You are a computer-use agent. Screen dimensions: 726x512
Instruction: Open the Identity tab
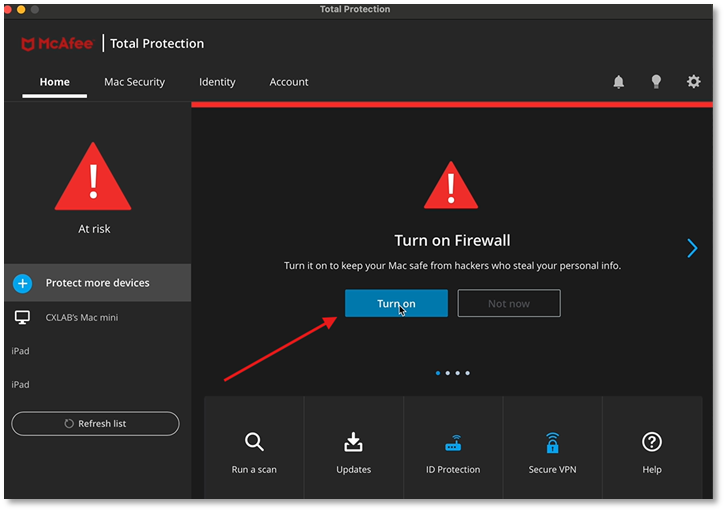tap(217, 82)
